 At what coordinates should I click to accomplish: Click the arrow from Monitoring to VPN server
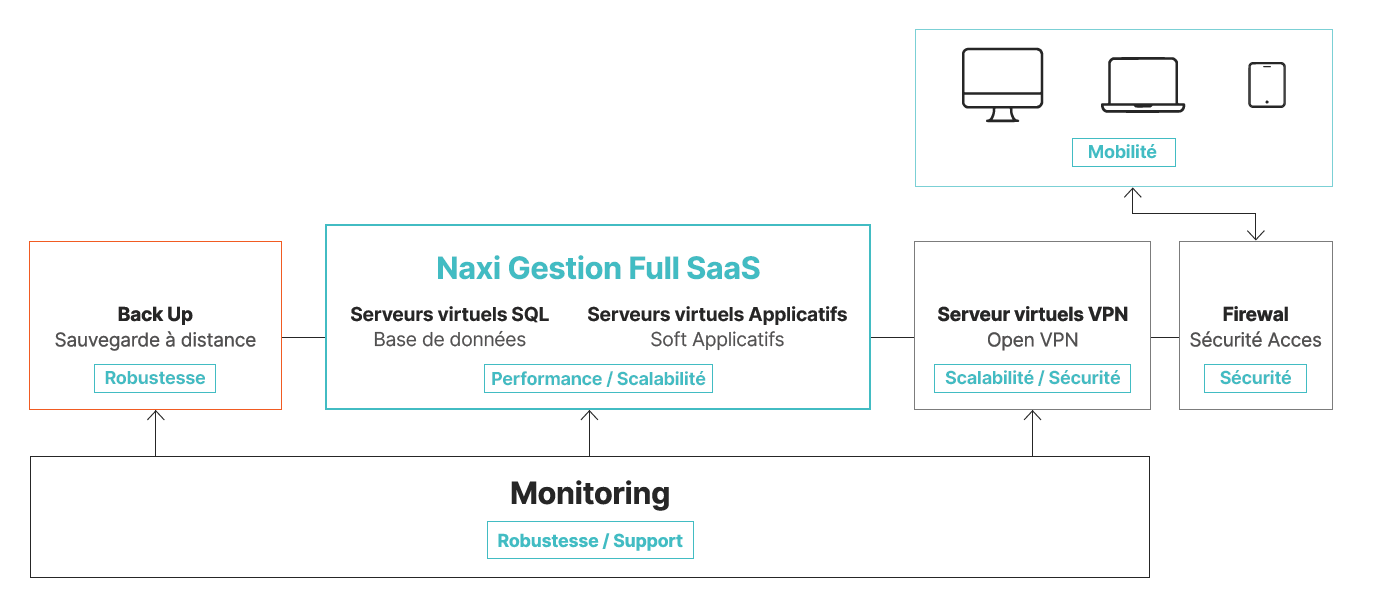pyautogui.click(x=1033, y=432)
